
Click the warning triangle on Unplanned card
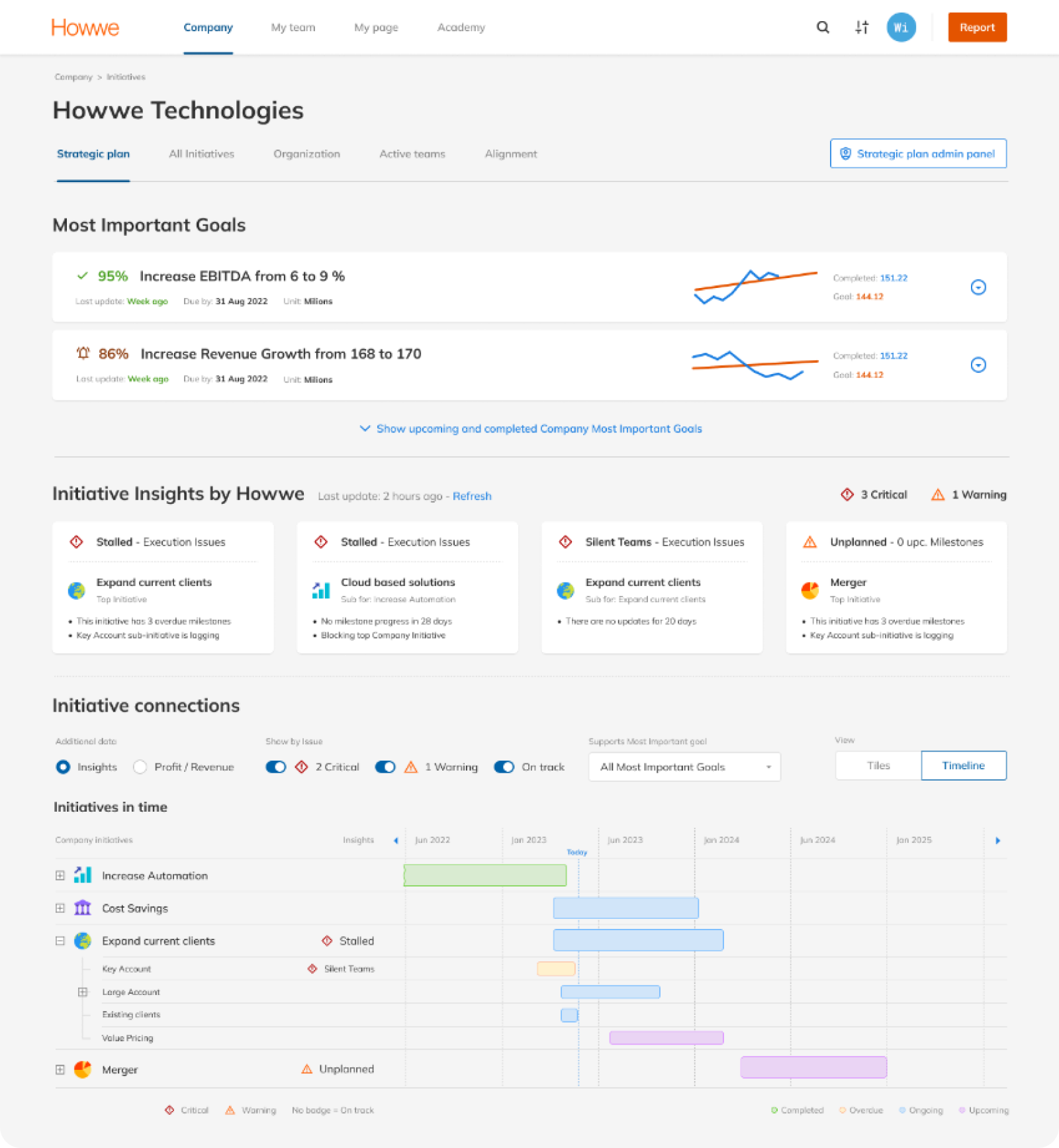[809, 542]
